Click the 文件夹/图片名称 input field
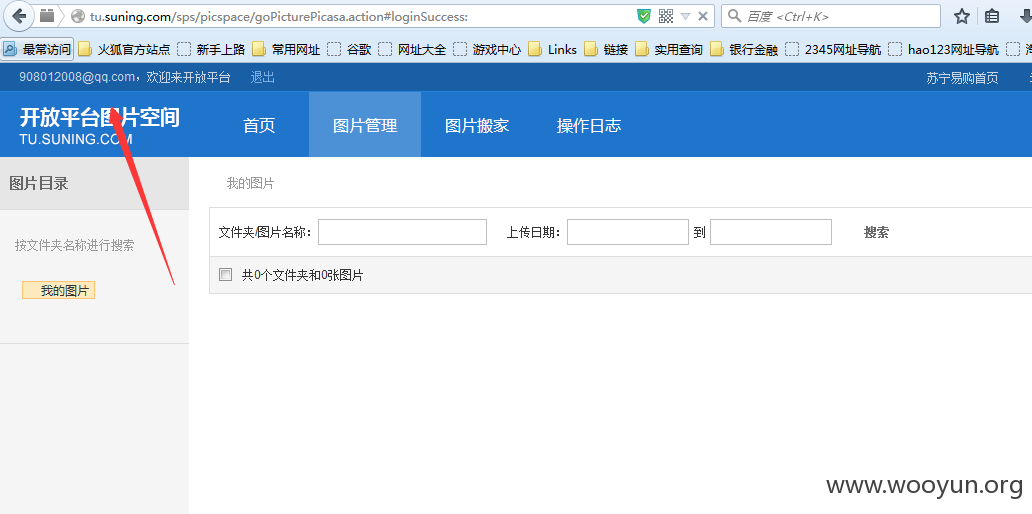The width and height of the screenshot is (1032, 514). click(402, 232)
